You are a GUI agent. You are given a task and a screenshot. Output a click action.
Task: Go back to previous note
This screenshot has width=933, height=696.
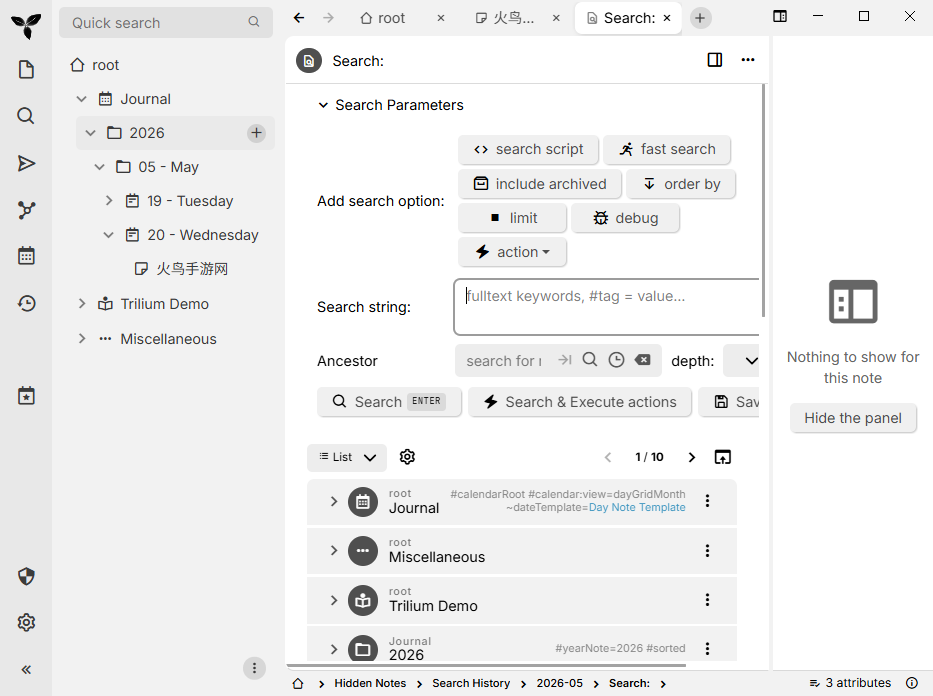tap(299, 18)
